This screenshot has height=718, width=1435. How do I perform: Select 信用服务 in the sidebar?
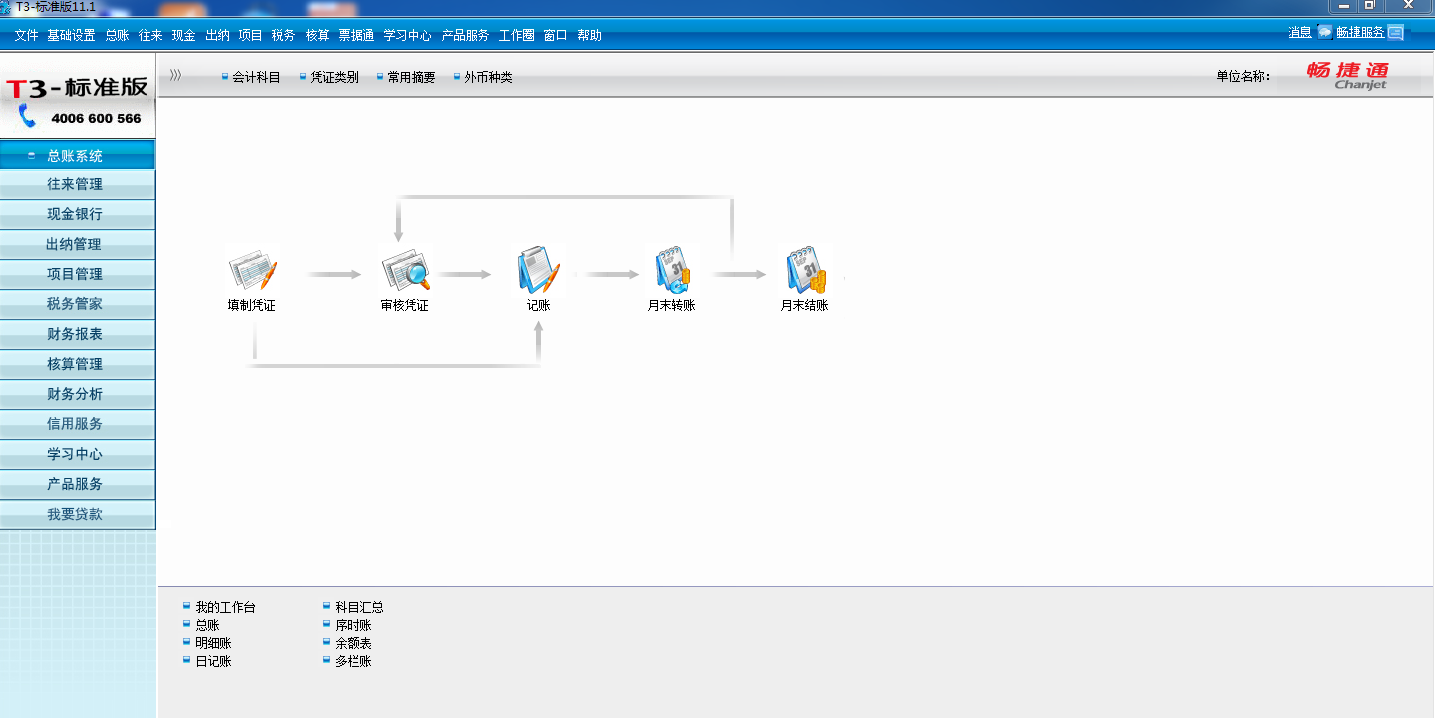[77, 424]
